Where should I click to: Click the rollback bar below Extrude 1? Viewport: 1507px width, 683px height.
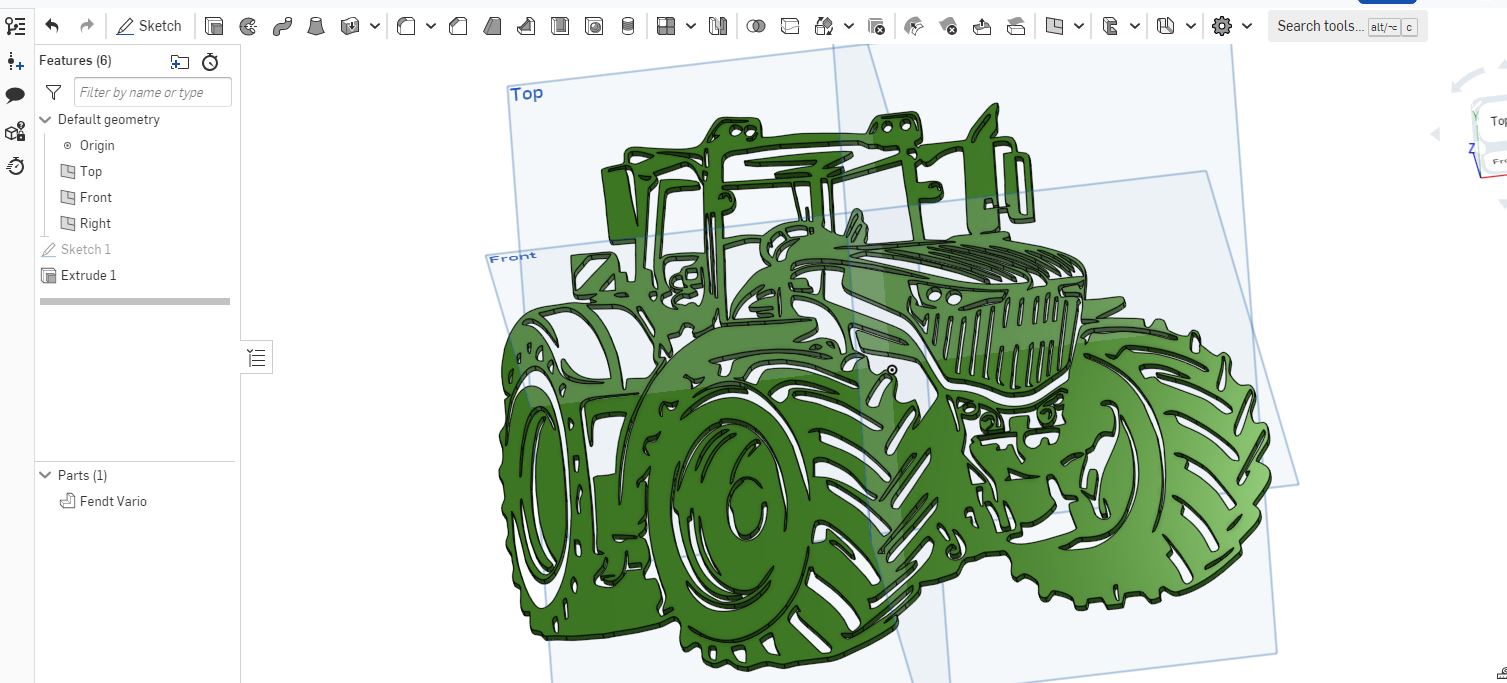[x=135, y=301]
